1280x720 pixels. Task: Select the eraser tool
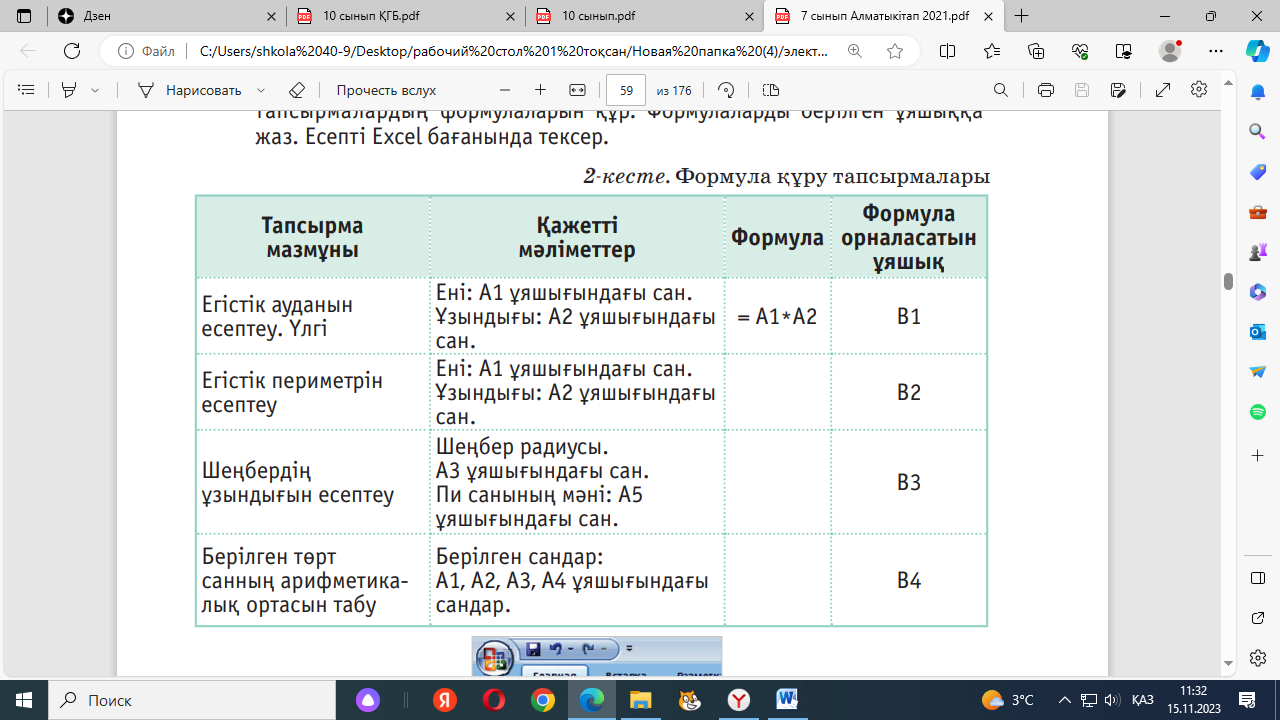tap(296, 90)
